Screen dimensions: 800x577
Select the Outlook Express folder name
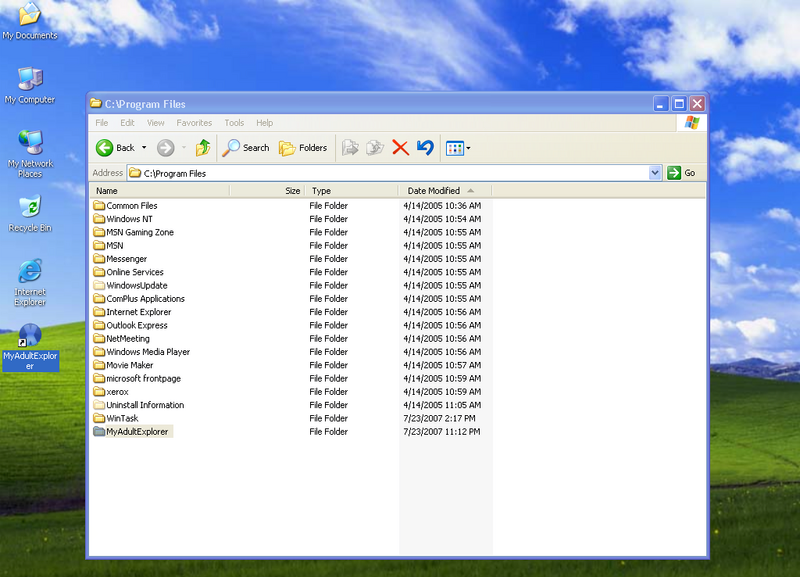137,325
